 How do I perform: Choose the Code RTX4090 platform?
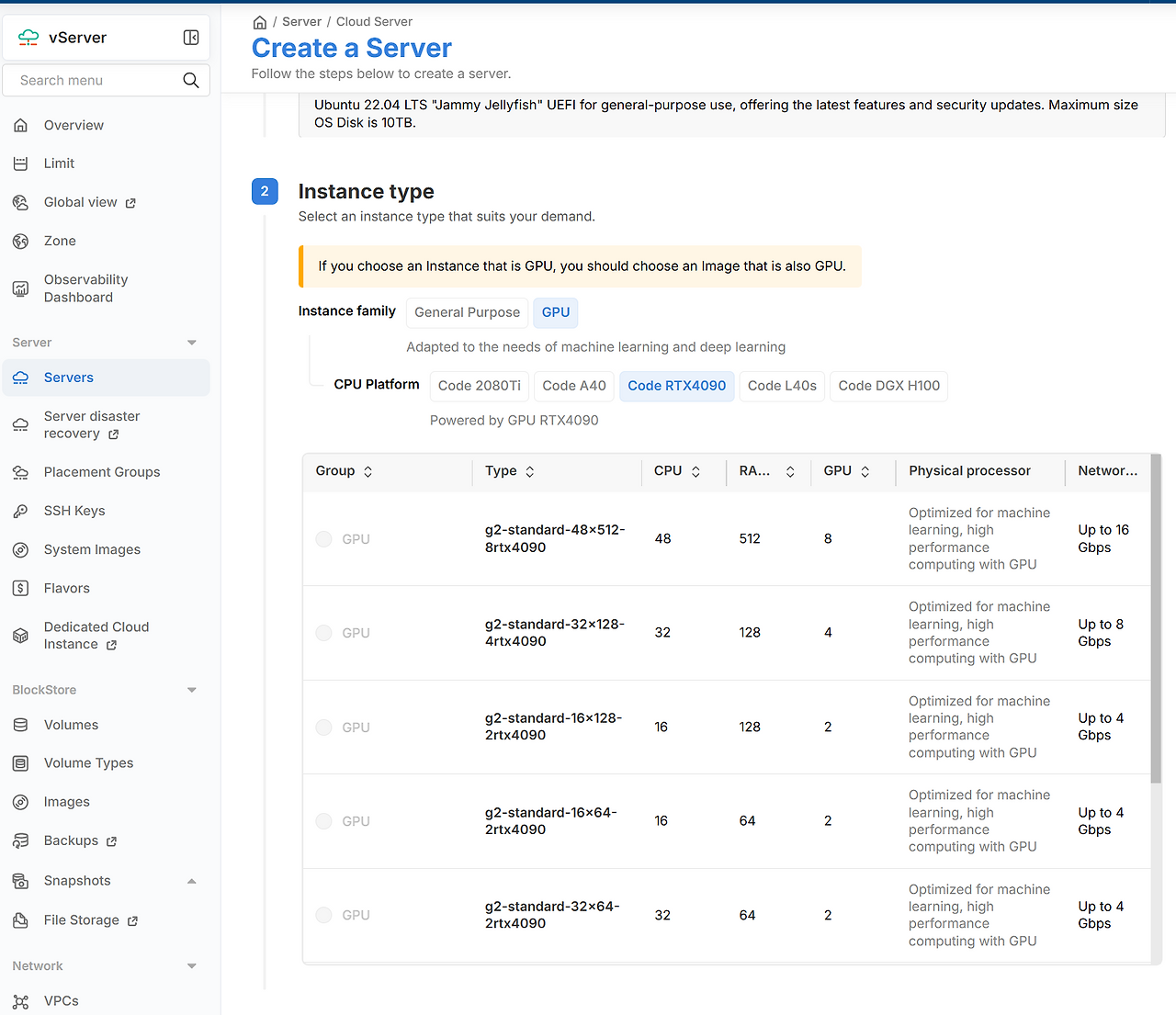coord(677,386)
